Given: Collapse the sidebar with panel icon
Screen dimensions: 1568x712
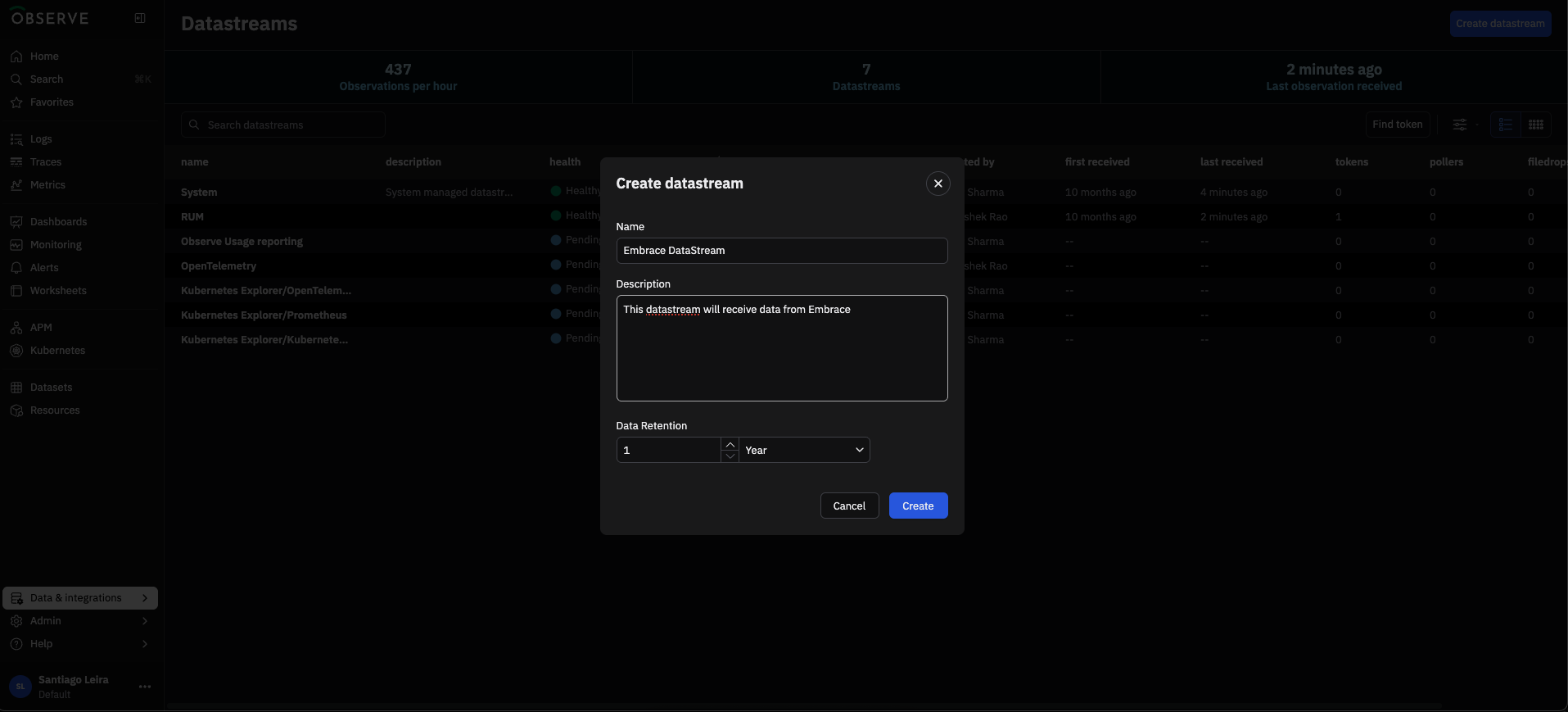Looking at the screenshot, I should [x=140, y=18].
